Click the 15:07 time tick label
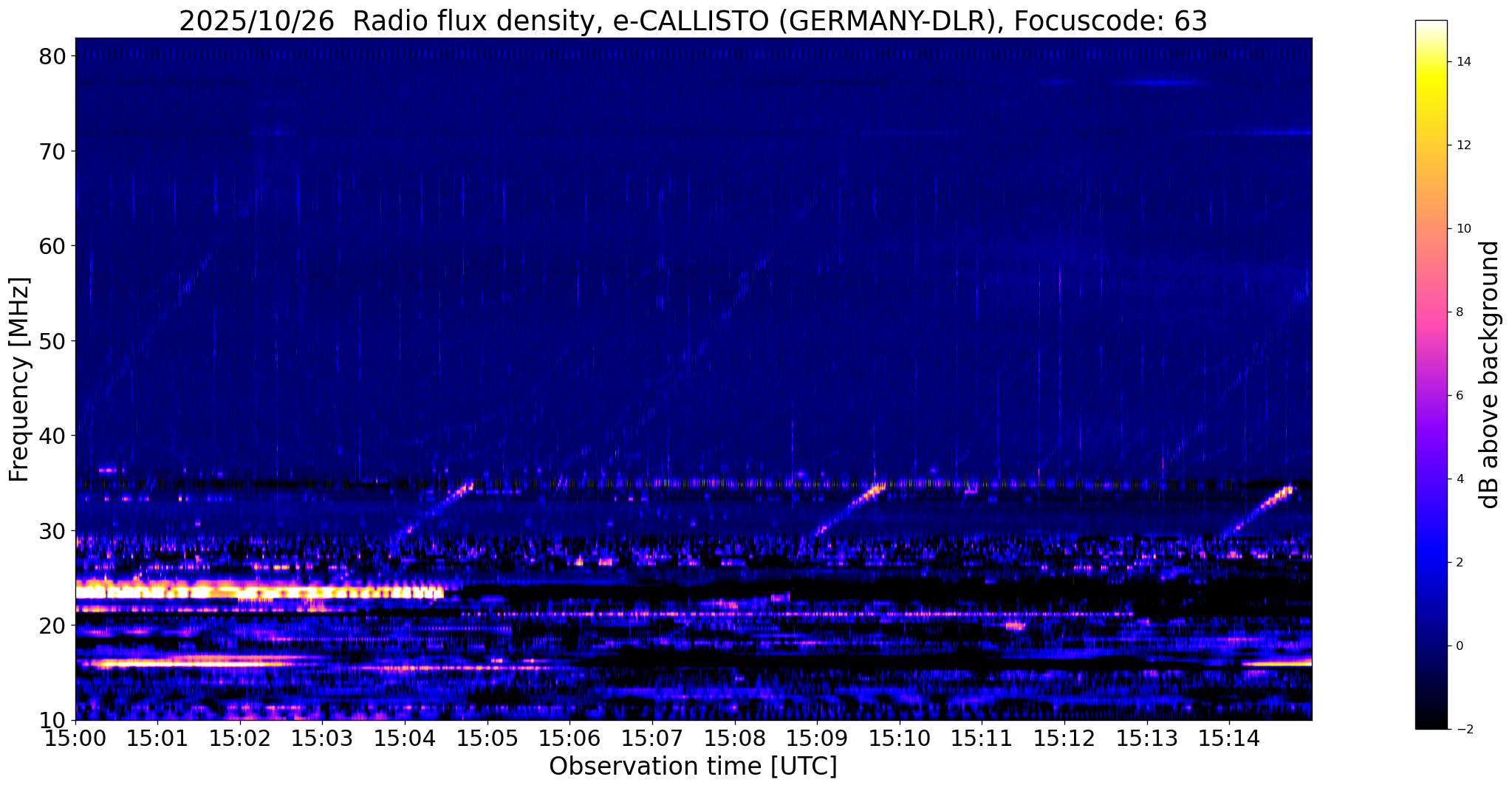The image size is (1512, 788). pyautogui.click(x=652, y=739)
